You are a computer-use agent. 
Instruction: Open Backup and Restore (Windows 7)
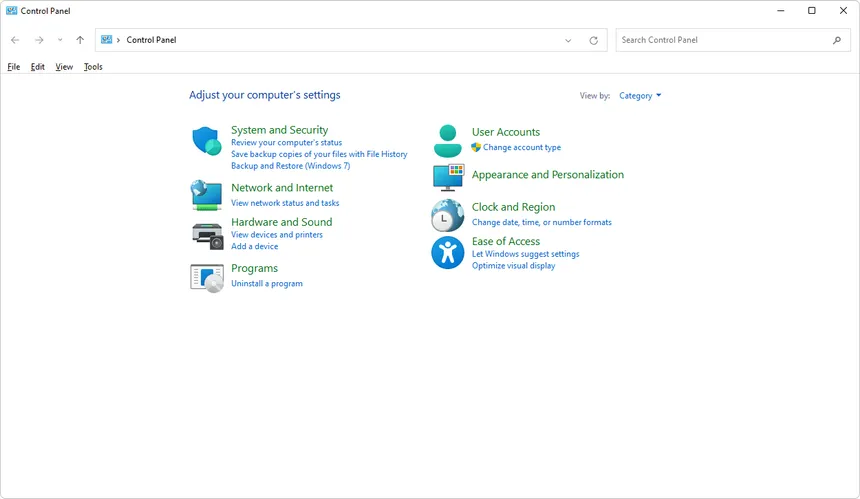pyautogui.click(x=291, y=166)
